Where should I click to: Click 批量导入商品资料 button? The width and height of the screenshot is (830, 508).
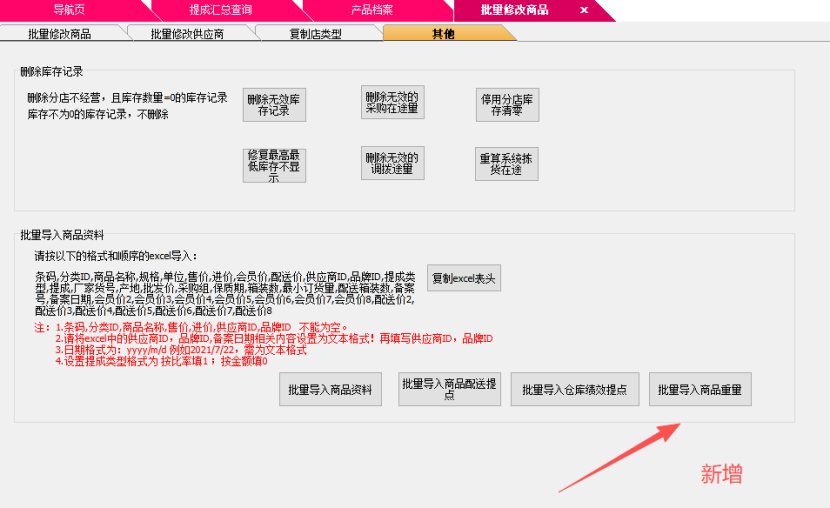point(330,389)
